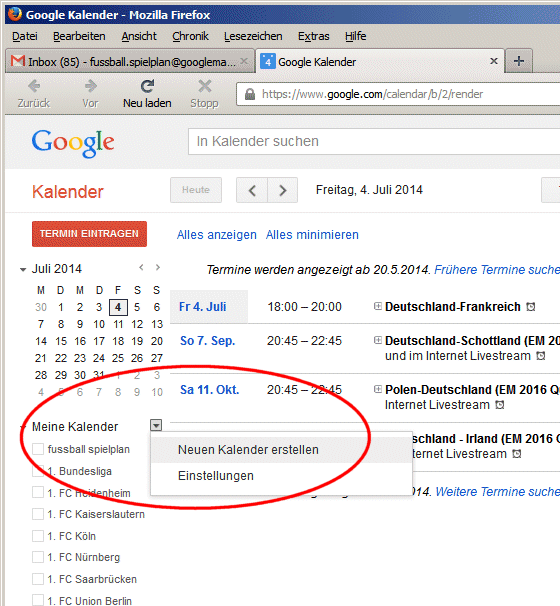
Task: Switch to the Gmail Inbox (85) tab
Action: tap(129, 61)
